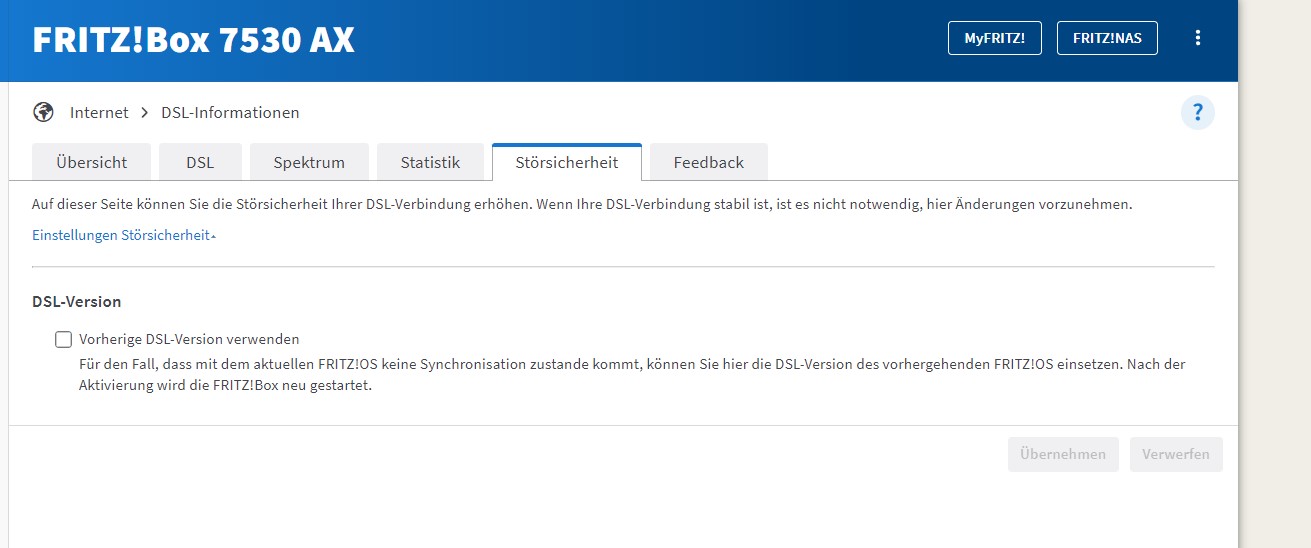
Task: Collapse Einstellungen Störsicherheit section
Action: click(x=124, y=235)
